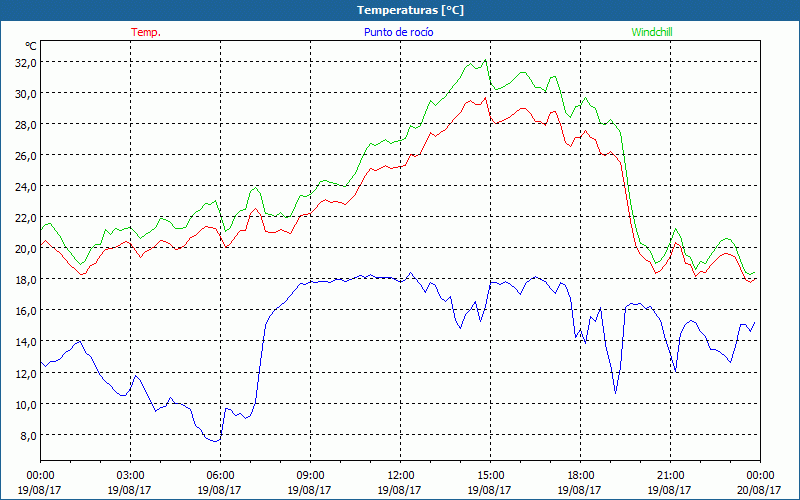The image size is (800, 500).
Task: Click the °C unit label on the axis
Action: point(31,46)
